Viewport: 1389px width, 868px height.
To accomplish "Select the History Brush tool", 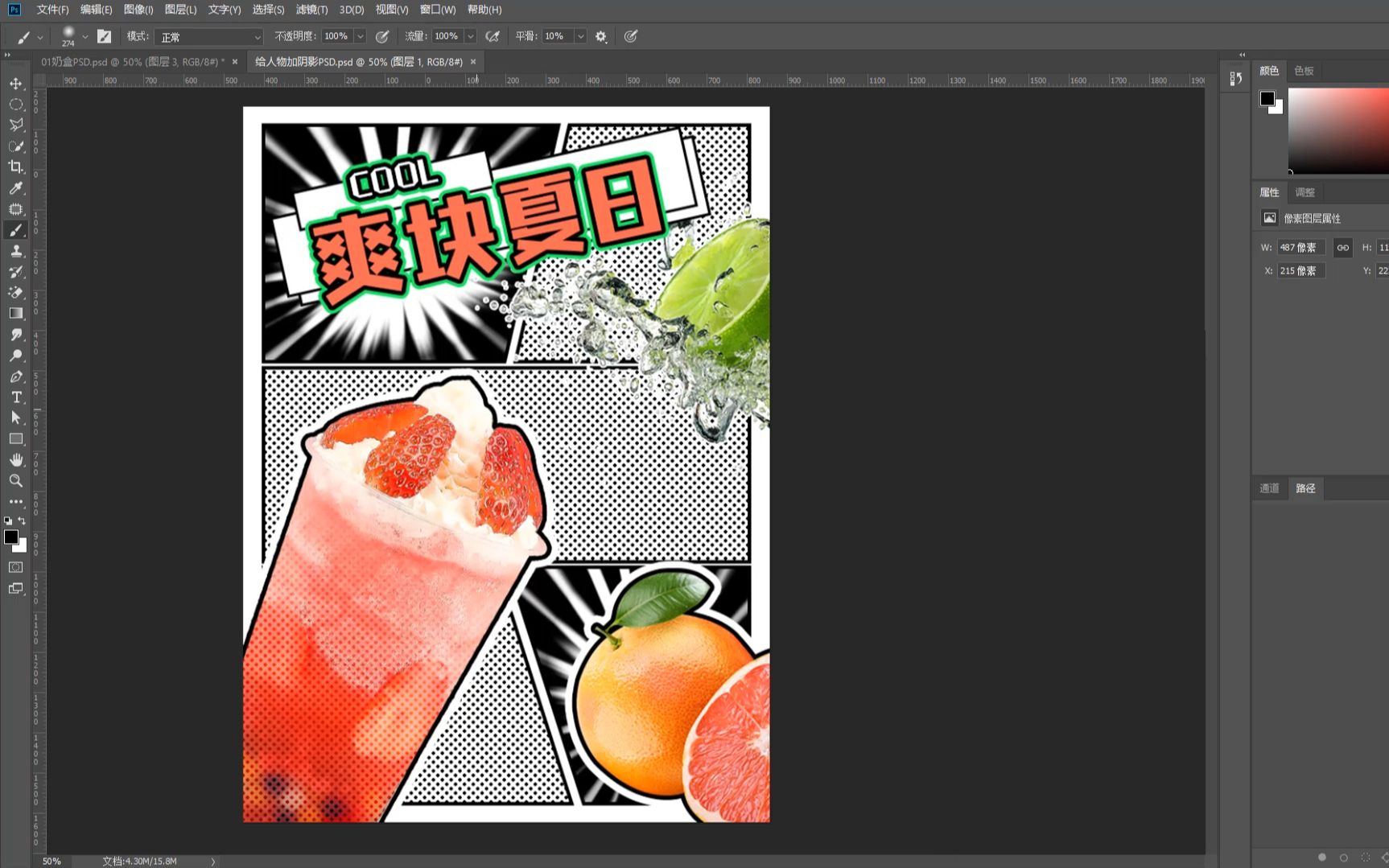I will click(x=16, y=272).
